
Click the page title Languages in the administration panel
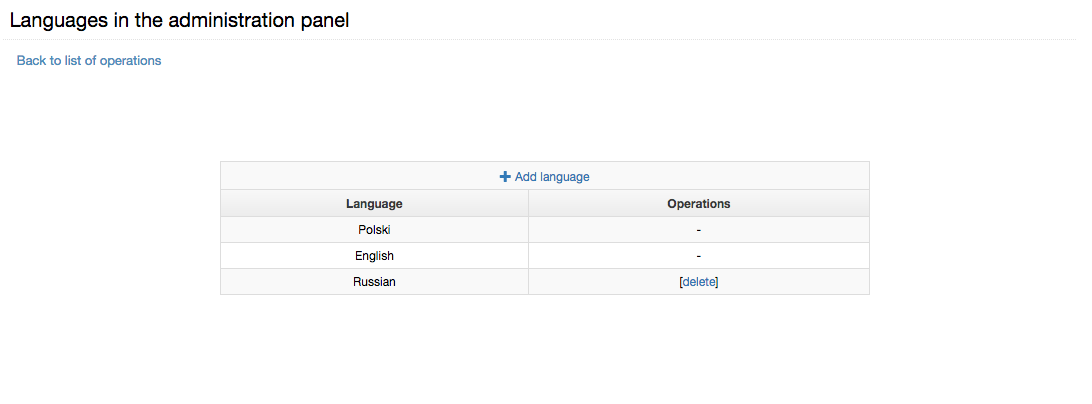point(179,20)
